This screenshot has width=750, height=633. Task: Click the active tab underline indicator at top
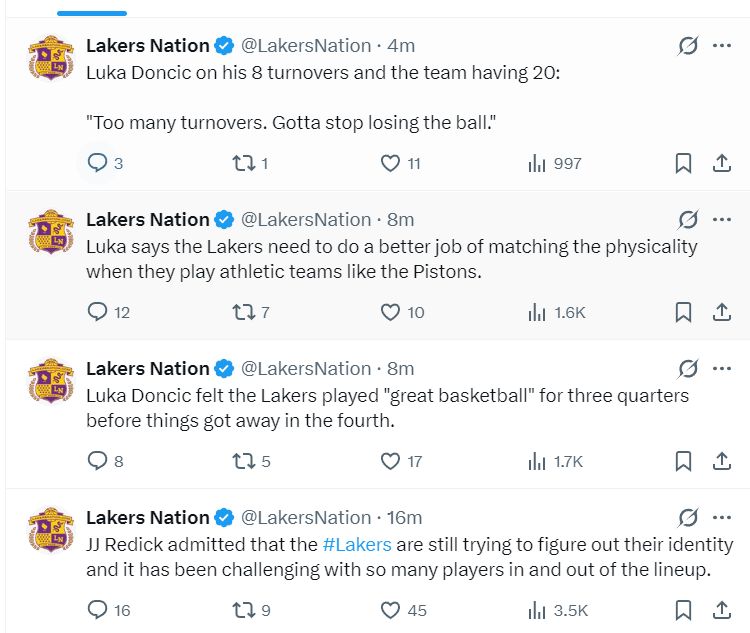pyautogui.click(x=92, y=13)
